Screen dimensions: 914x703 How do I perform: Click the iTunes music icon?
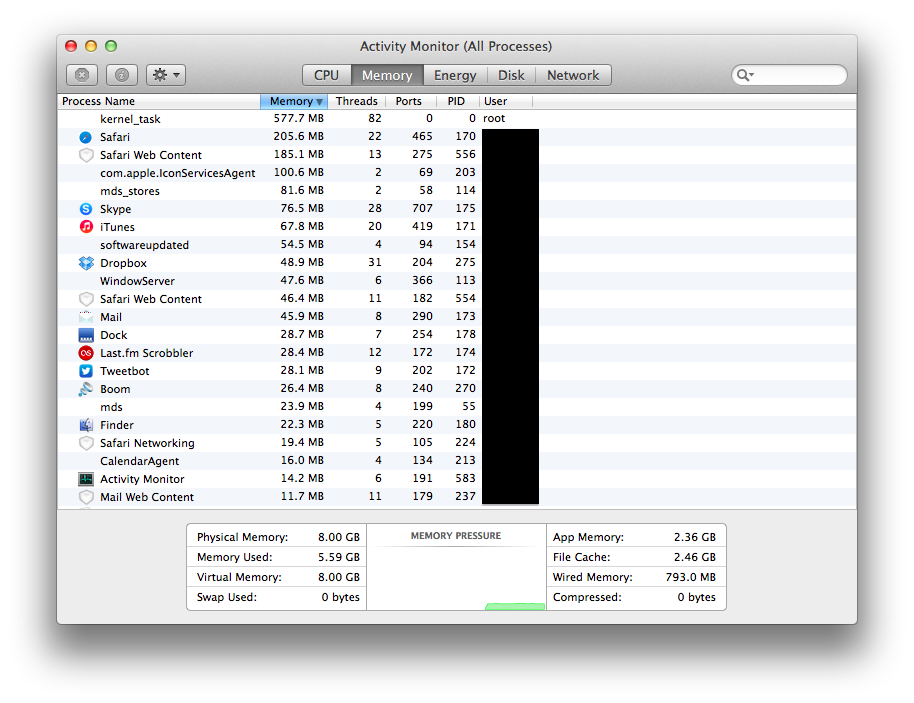86,227
